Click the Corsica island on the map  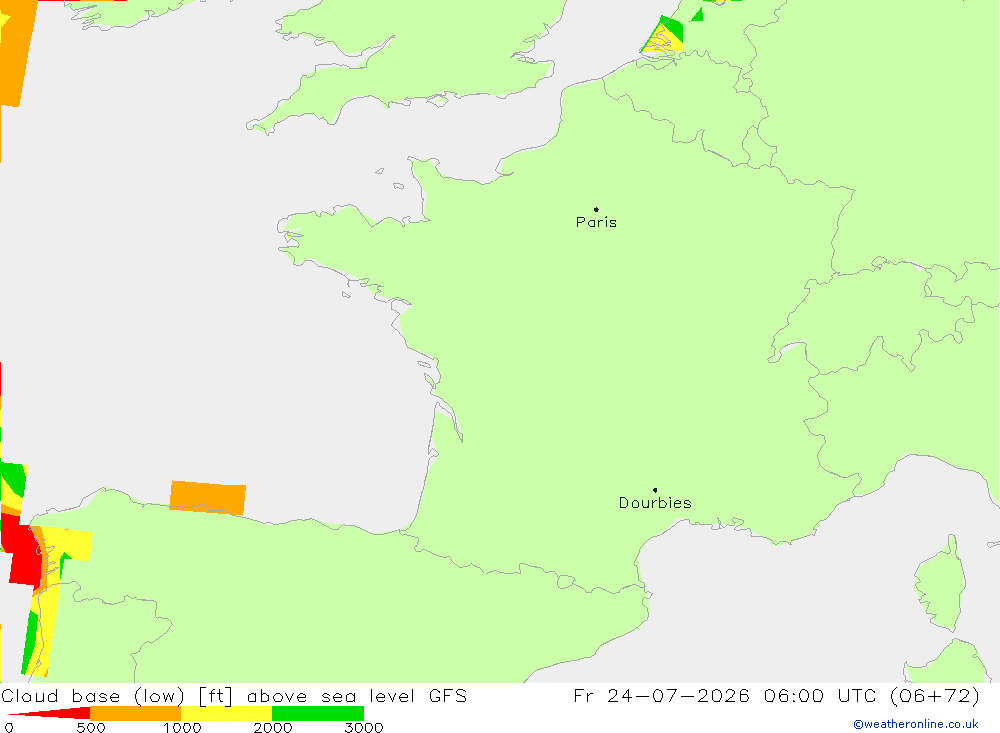point(942,585)
